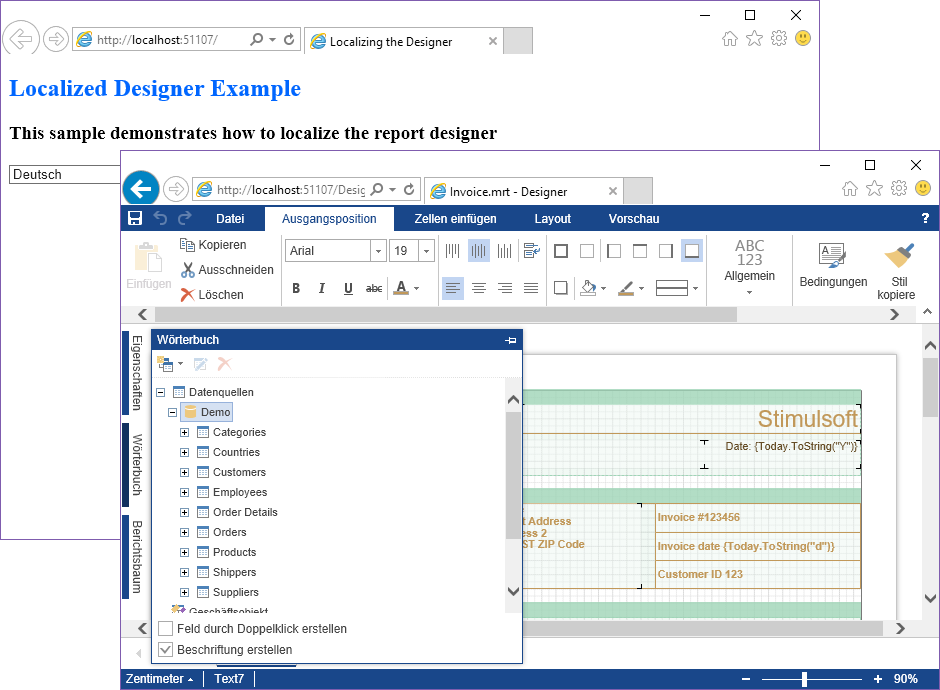Click highlighted bottom border icon

pos(692,251)
